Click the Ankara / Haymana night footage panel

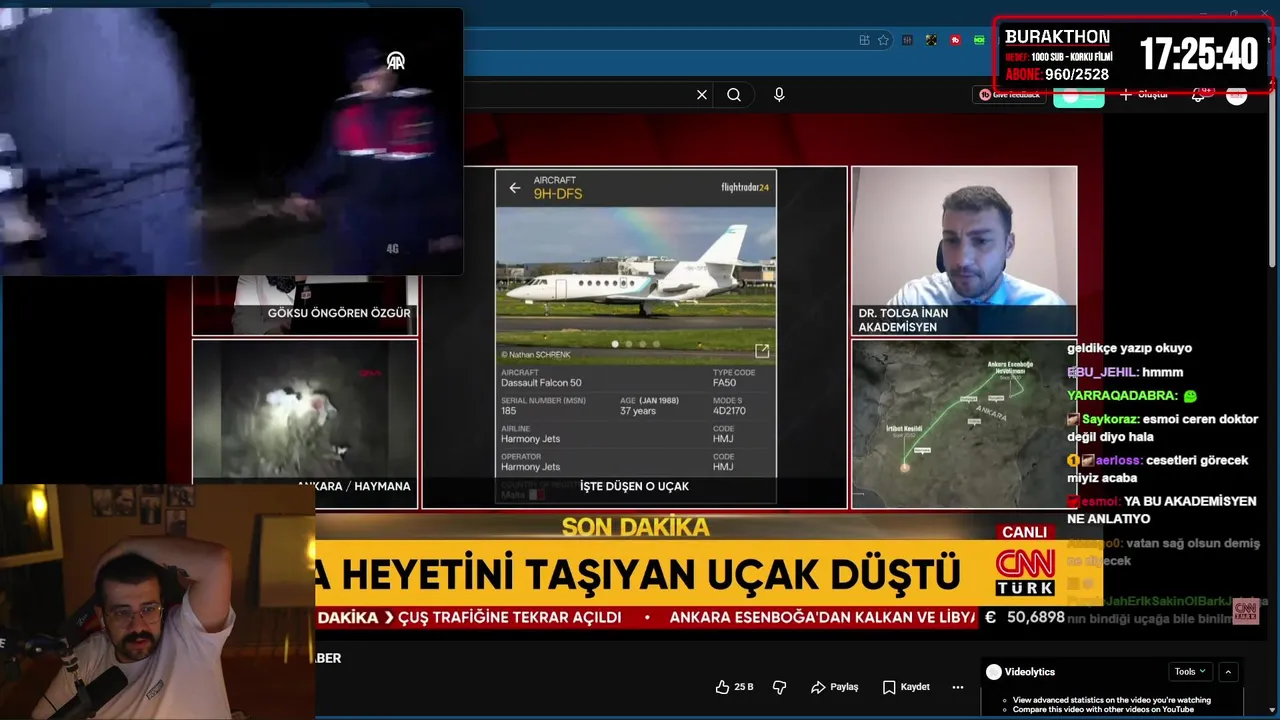point(305,424)
